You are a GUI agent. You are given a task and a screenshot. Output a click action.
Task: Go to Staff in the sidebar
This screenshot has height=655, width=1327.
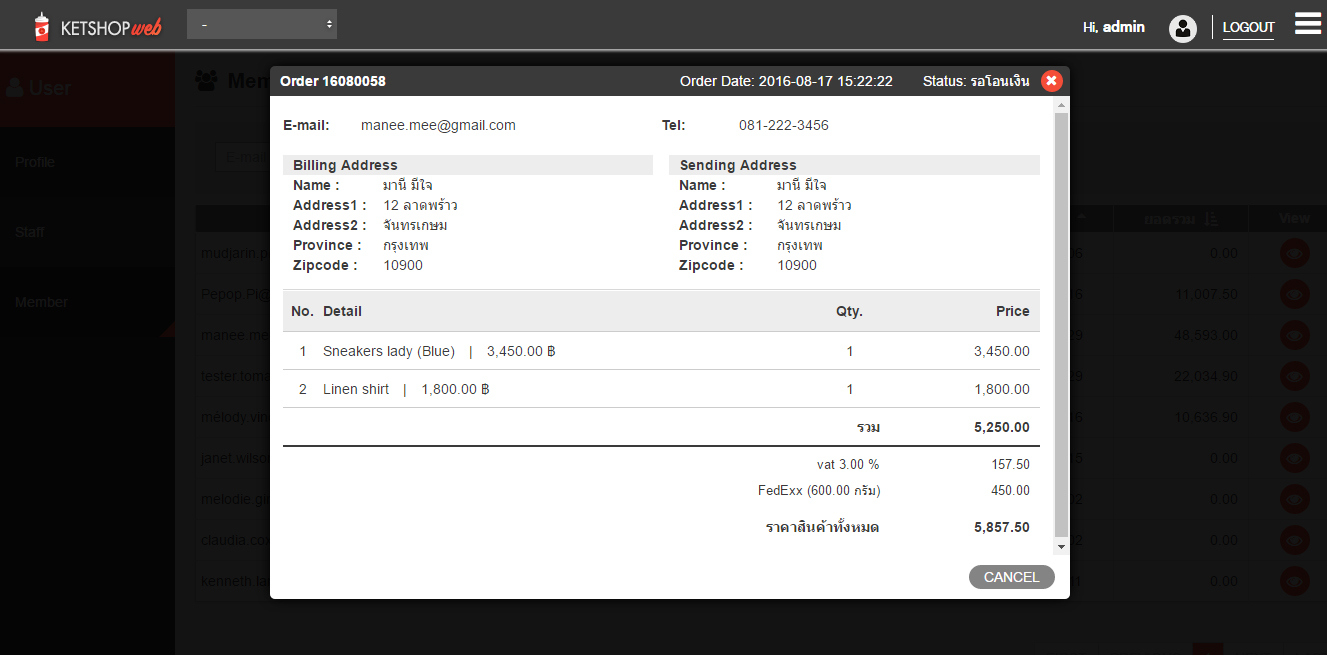click(x=29, y=232)
